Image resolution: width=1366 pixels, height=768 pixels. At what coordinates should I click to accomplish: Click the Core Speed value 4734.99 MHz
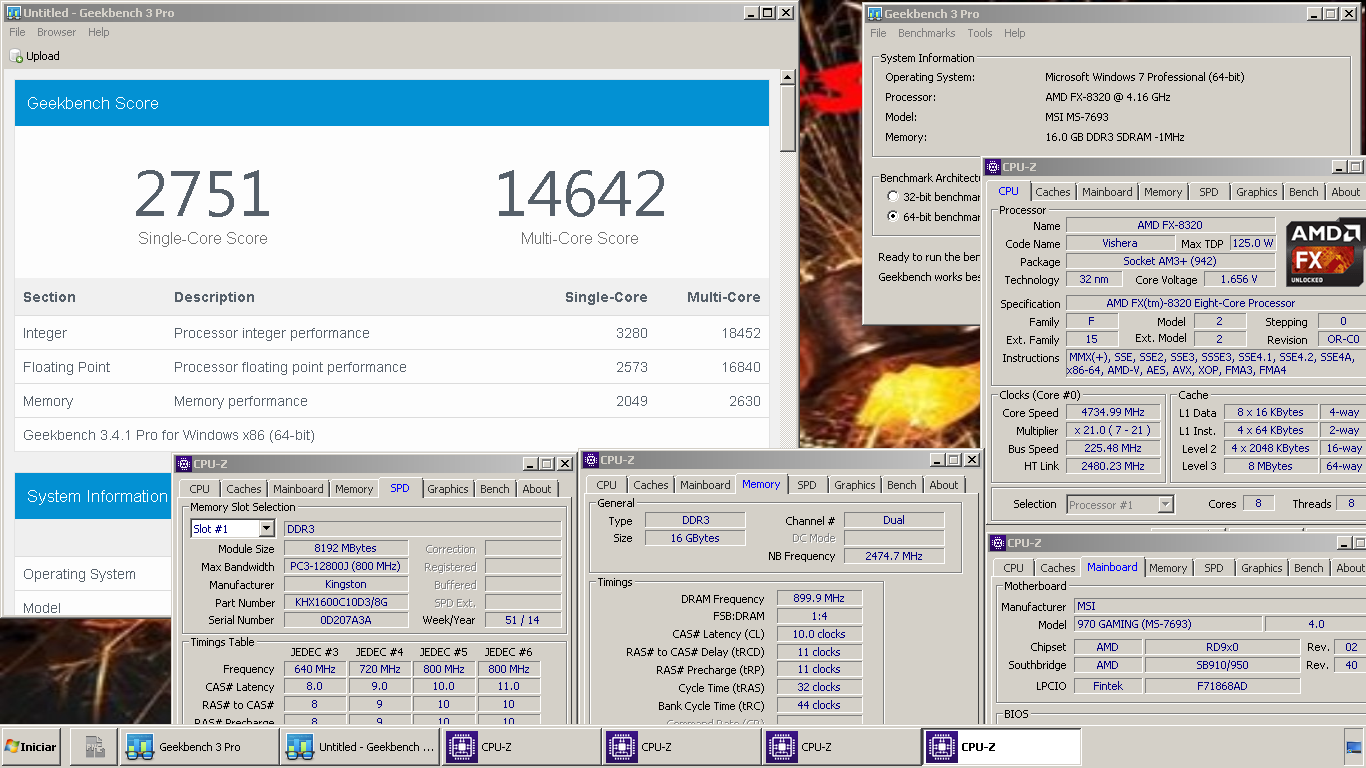1112,412
